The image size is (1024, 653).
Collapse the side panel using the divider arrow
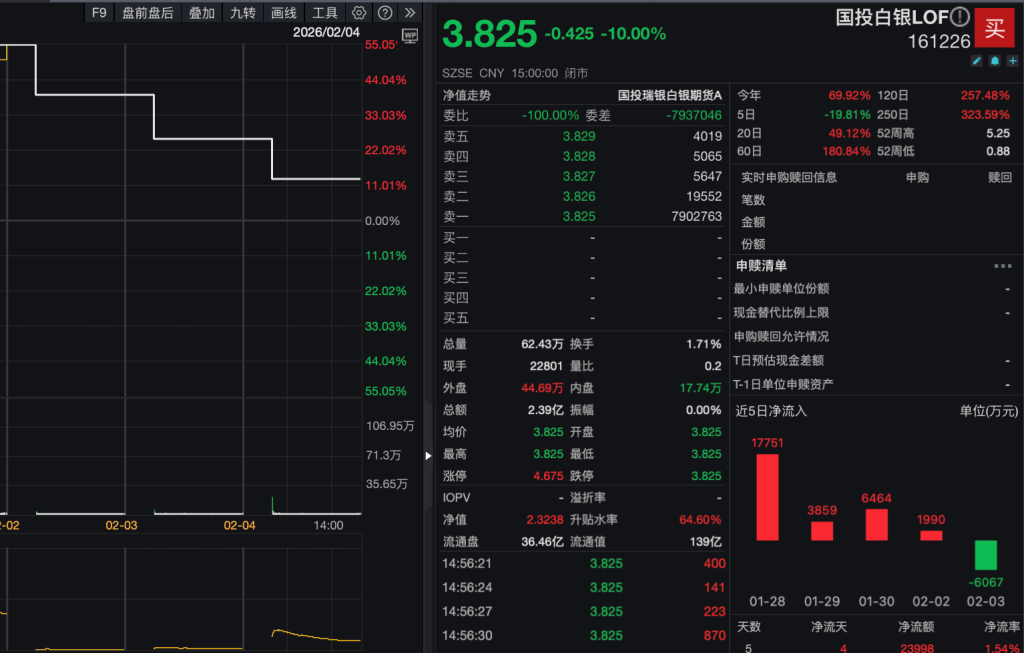[429, 456]
